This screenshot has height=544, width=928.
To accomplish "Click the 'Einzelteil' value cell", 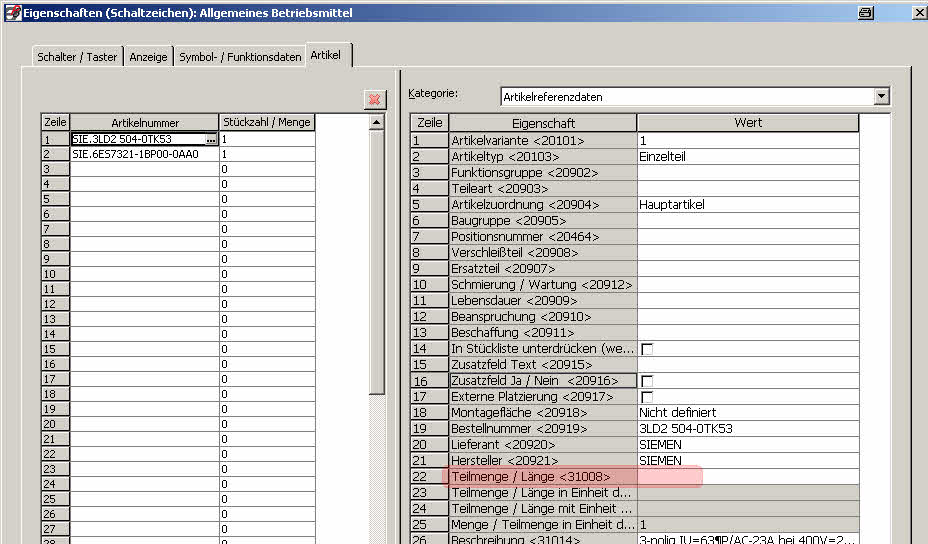I will [x=748, y=156].
